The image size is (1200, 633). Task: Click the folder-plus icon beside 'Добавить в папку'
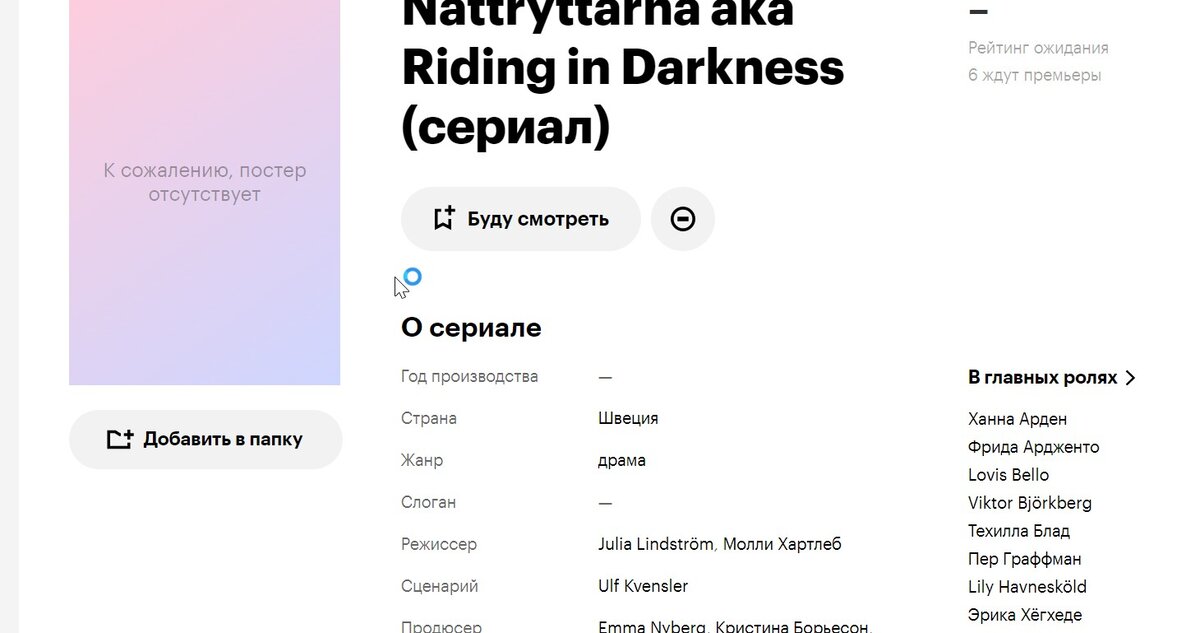pos(120,439)
